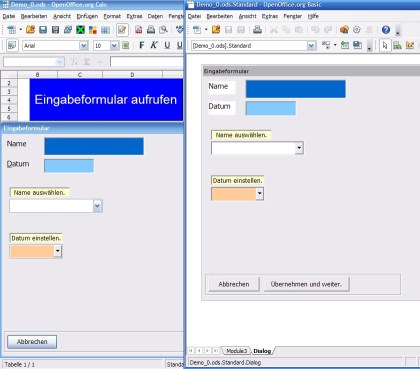The image size is (420, 369).
Task: Click Tabelle 1 / 1 in Calc status bar
Action: coord(19,364)
